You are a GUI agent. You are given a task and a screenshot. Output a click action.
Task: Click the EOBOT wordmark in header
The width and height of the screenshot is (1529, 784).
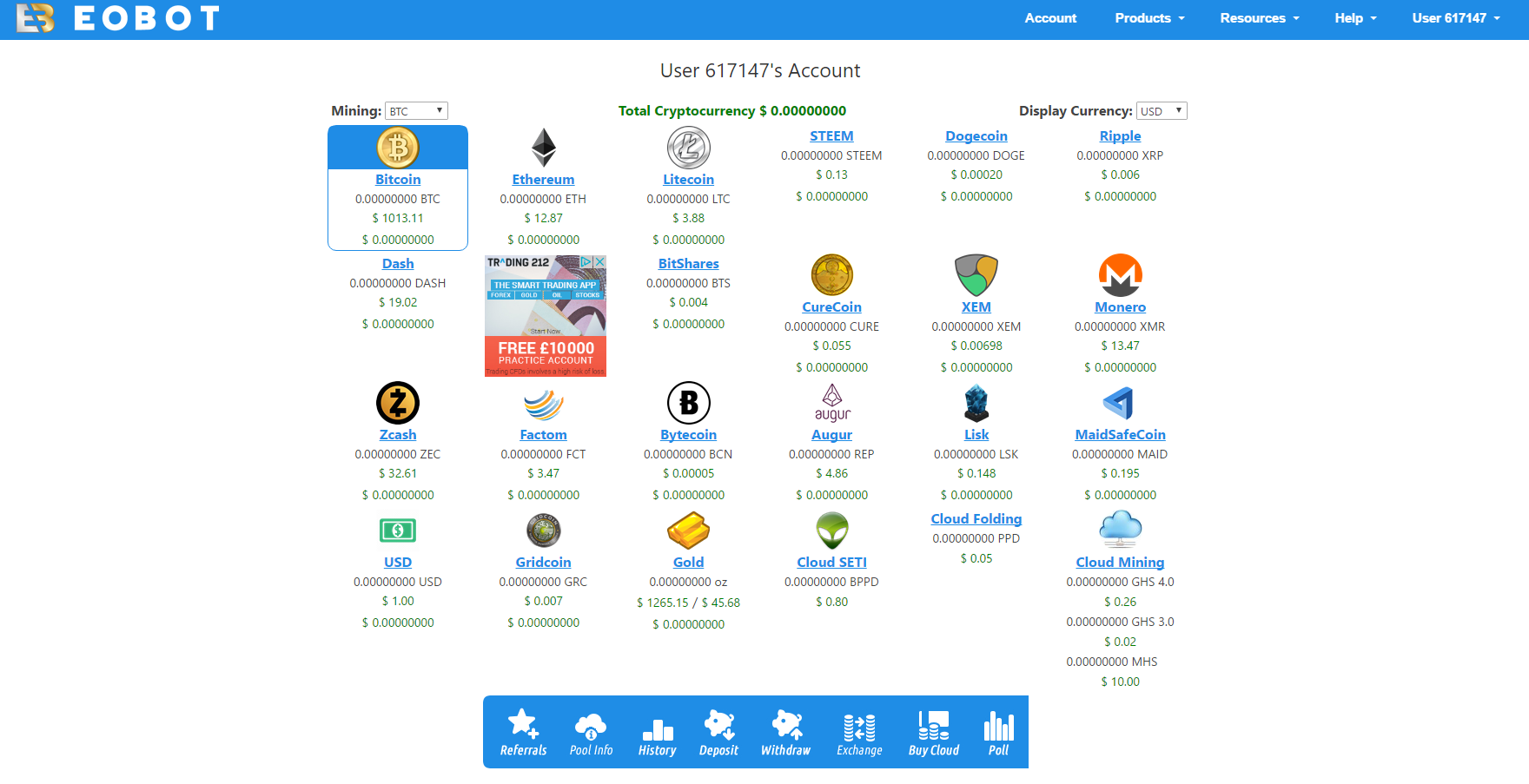tap(146, 18)
